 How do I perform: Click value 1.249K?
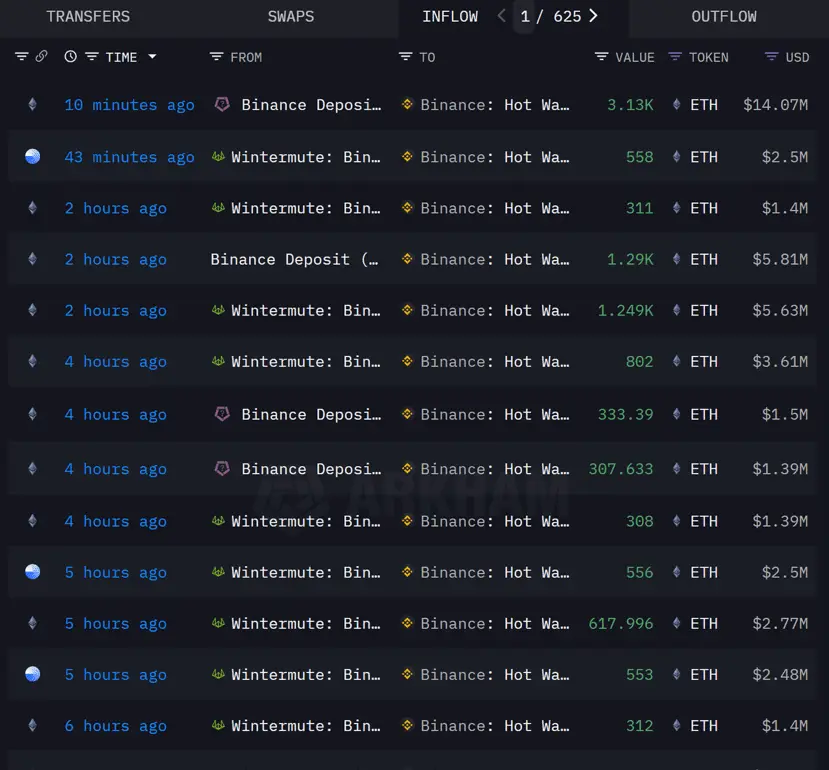tap(625, 310)
